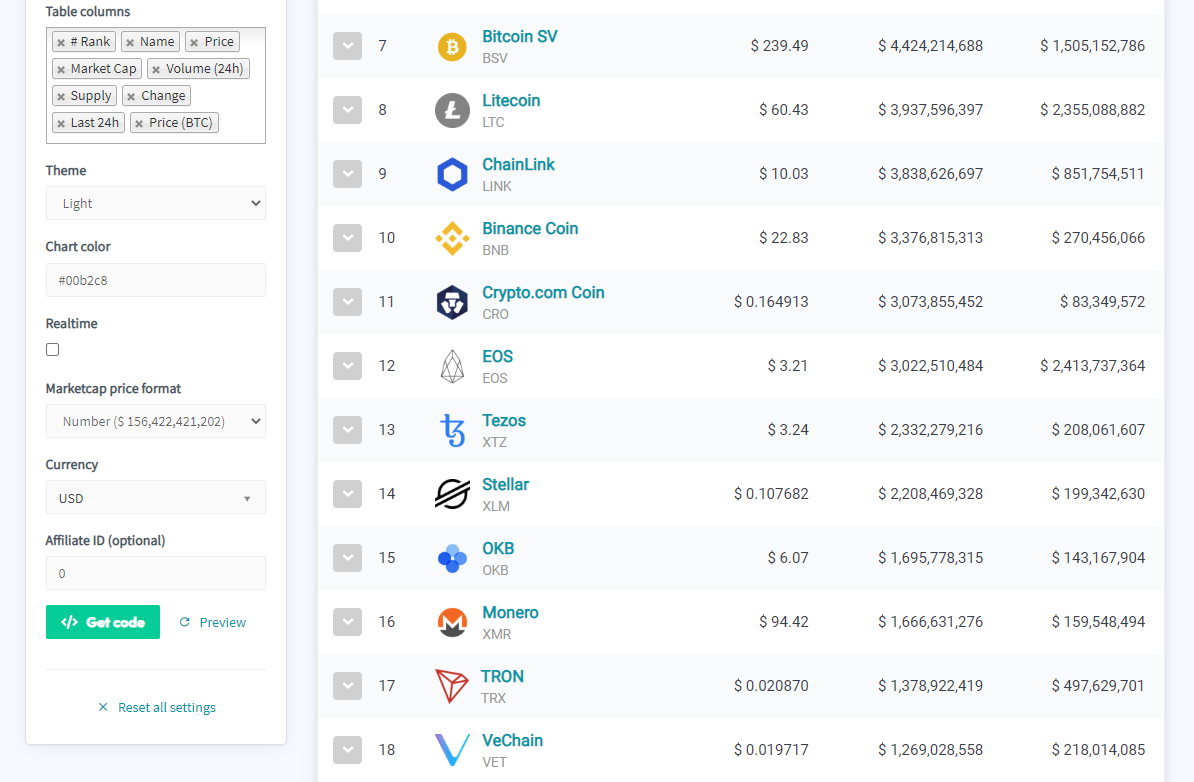Open the Marketcap price format dropdown

click(155, 421)
